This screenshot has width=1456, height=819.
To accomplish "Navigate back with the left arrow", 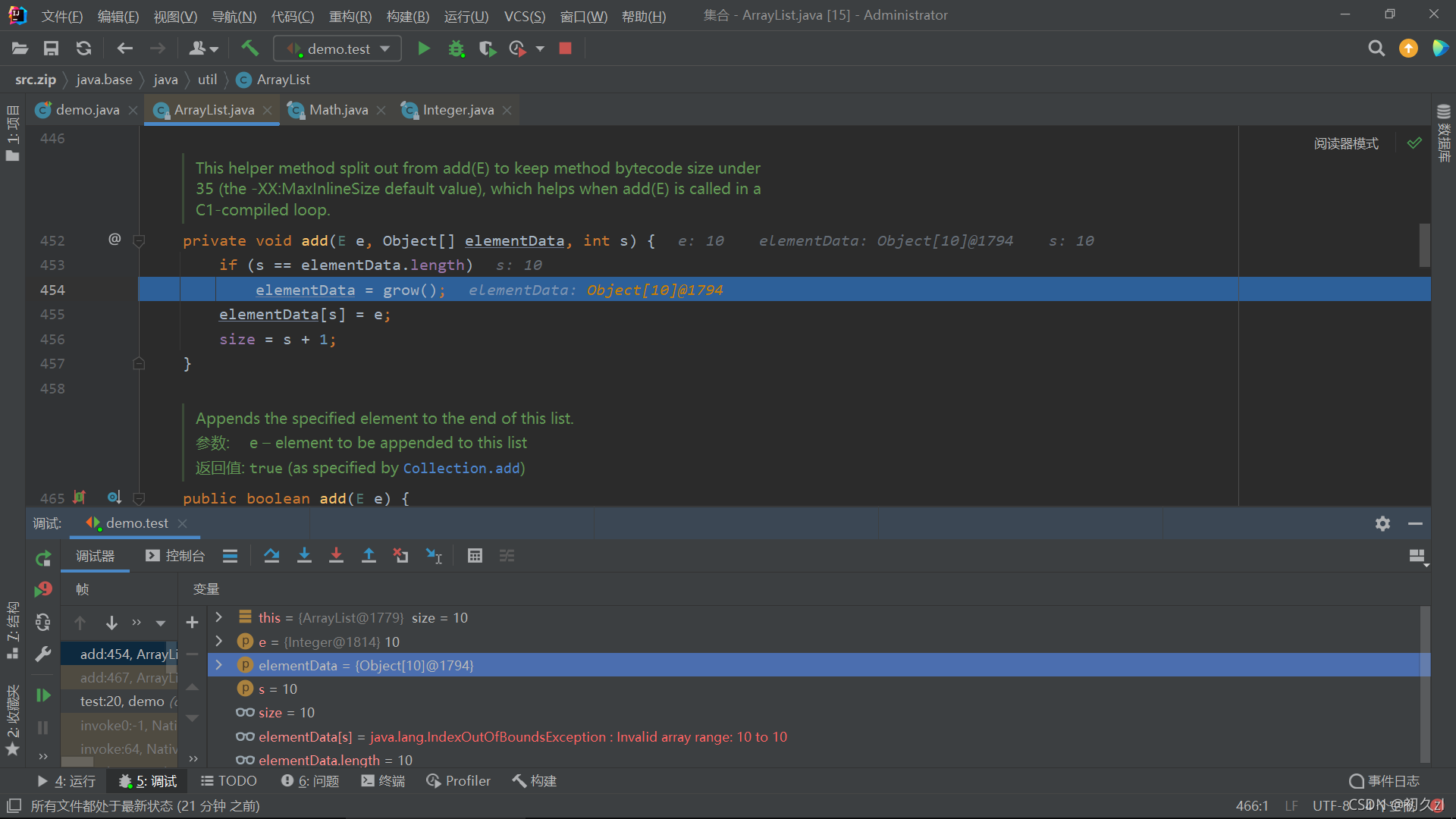I will click(124, 49).
